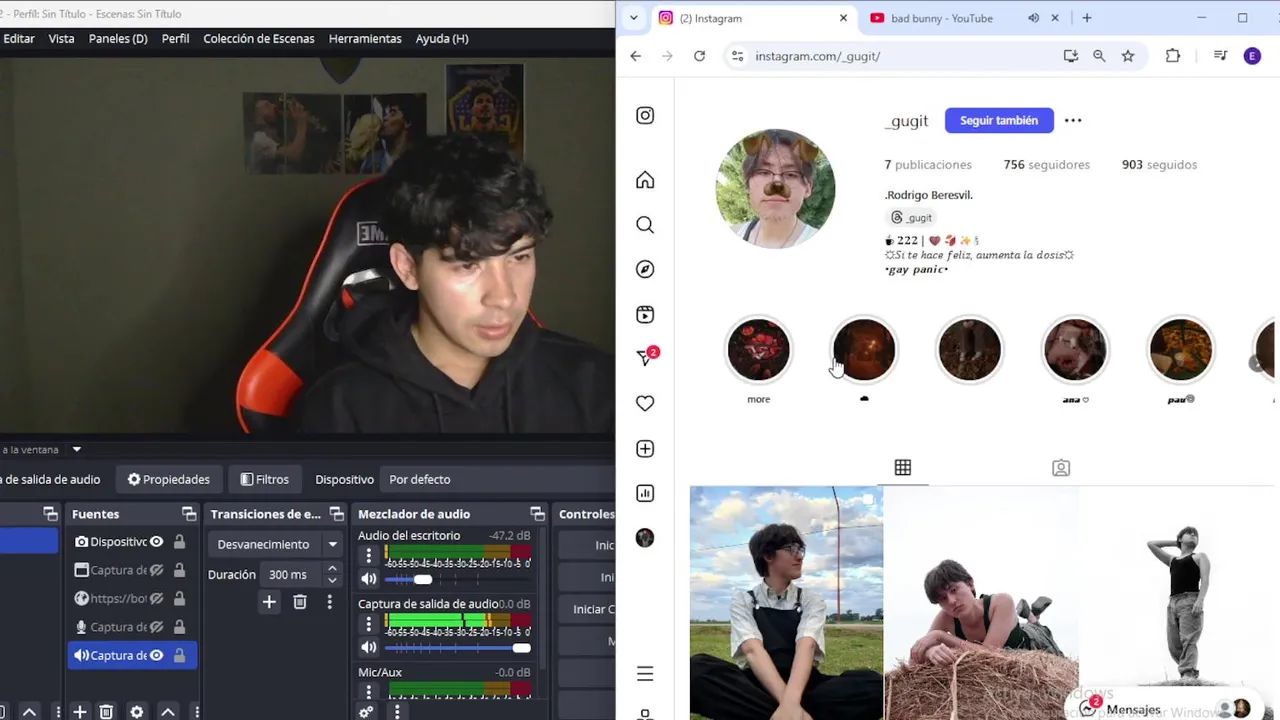The height and width of the screenshot is (720, 1280).
Task: Reload the Instagram page in Chrome
Action: (699, 56)
